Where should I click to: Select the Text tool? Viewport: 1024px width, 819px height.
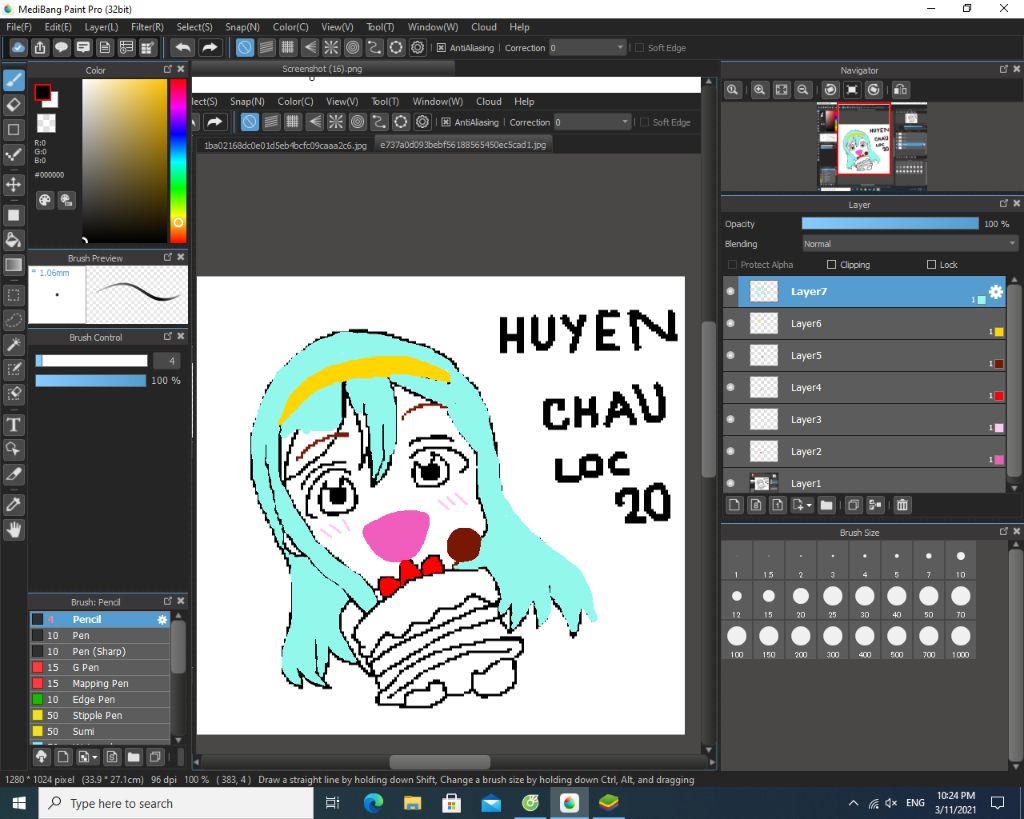(14, 425)
